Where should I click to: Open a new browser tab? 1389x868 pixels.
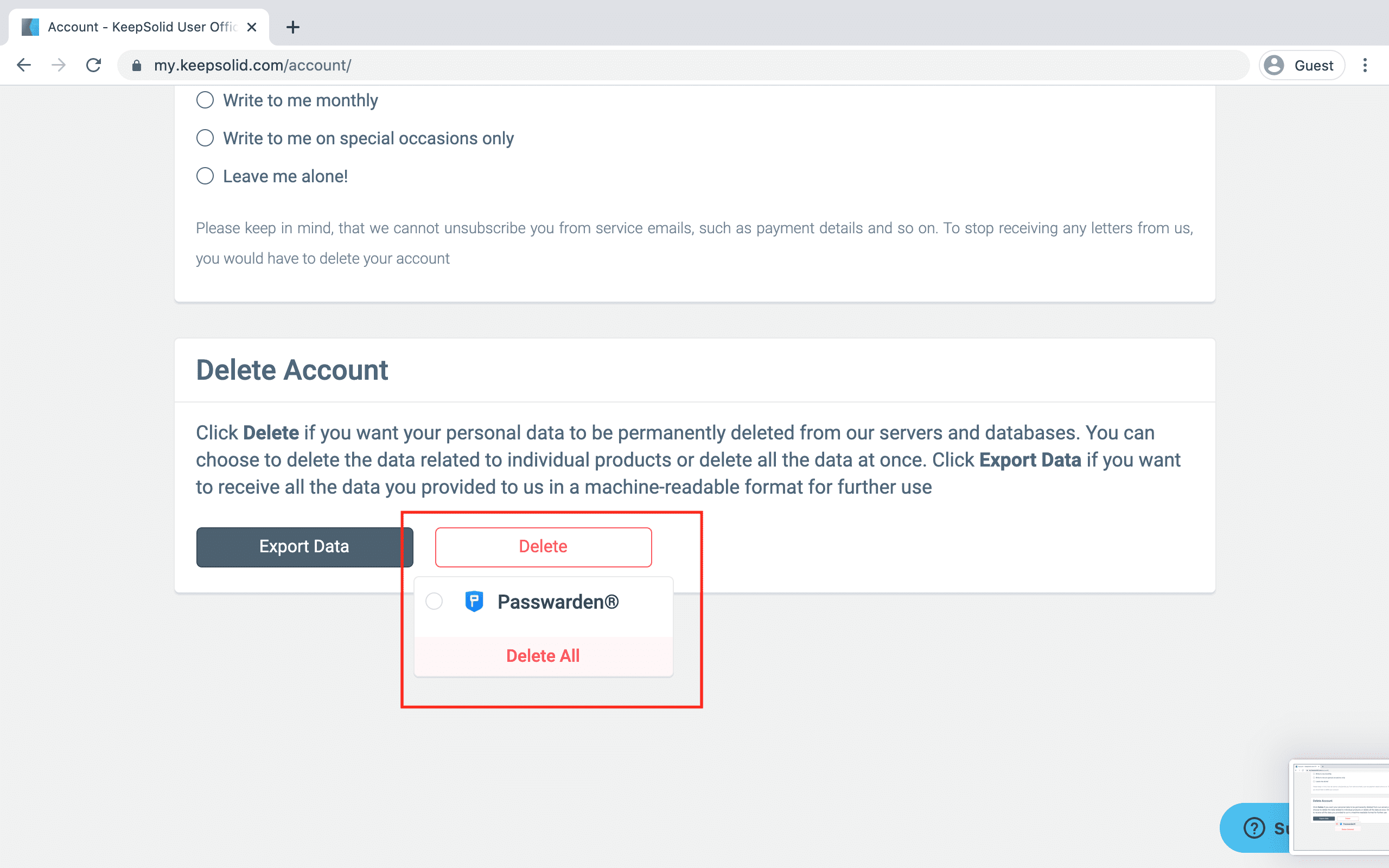coord(293,27)
